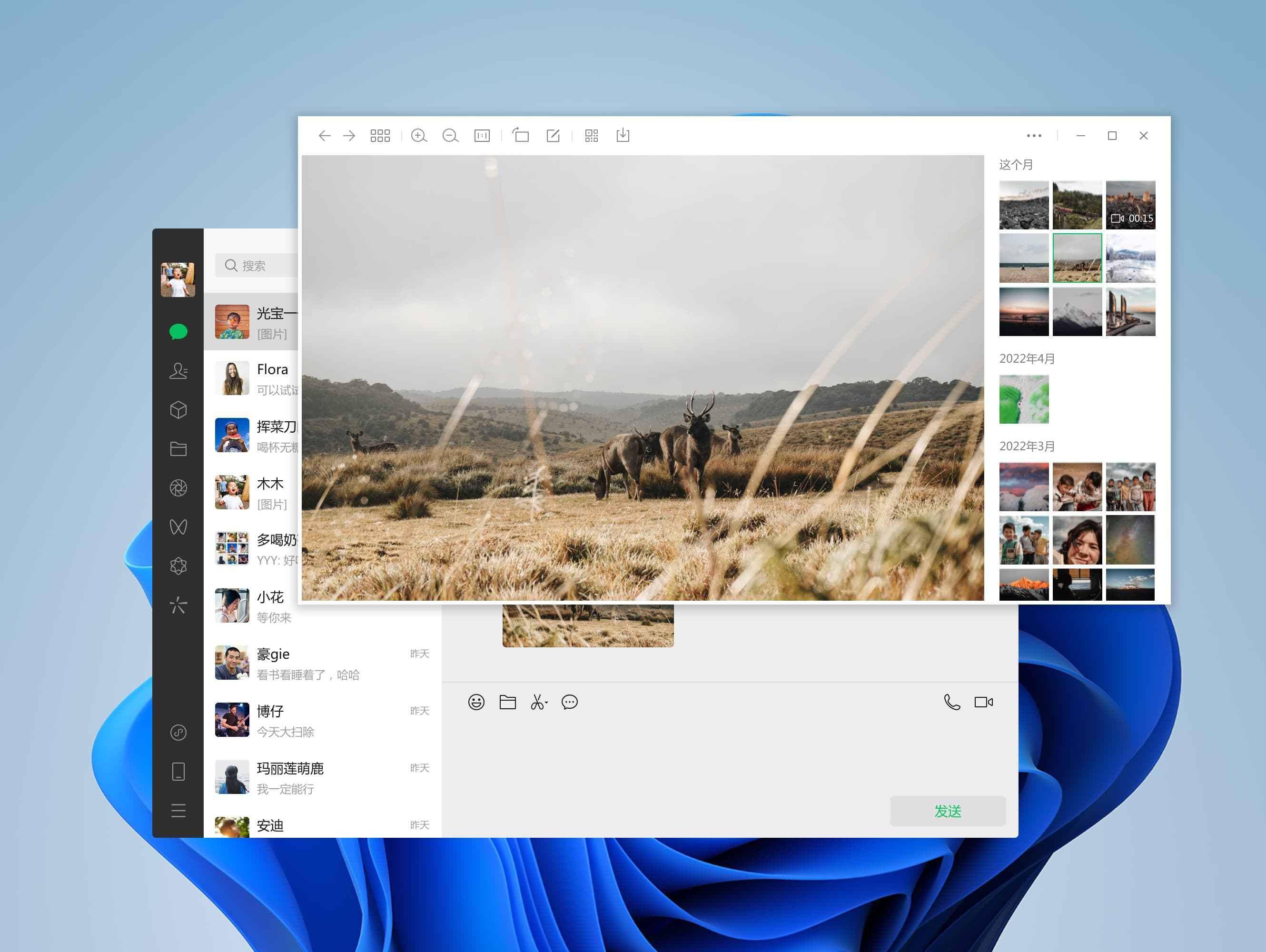
Task: Show grid view of all images
Action: pyautogui.click(x=380, y=136)
